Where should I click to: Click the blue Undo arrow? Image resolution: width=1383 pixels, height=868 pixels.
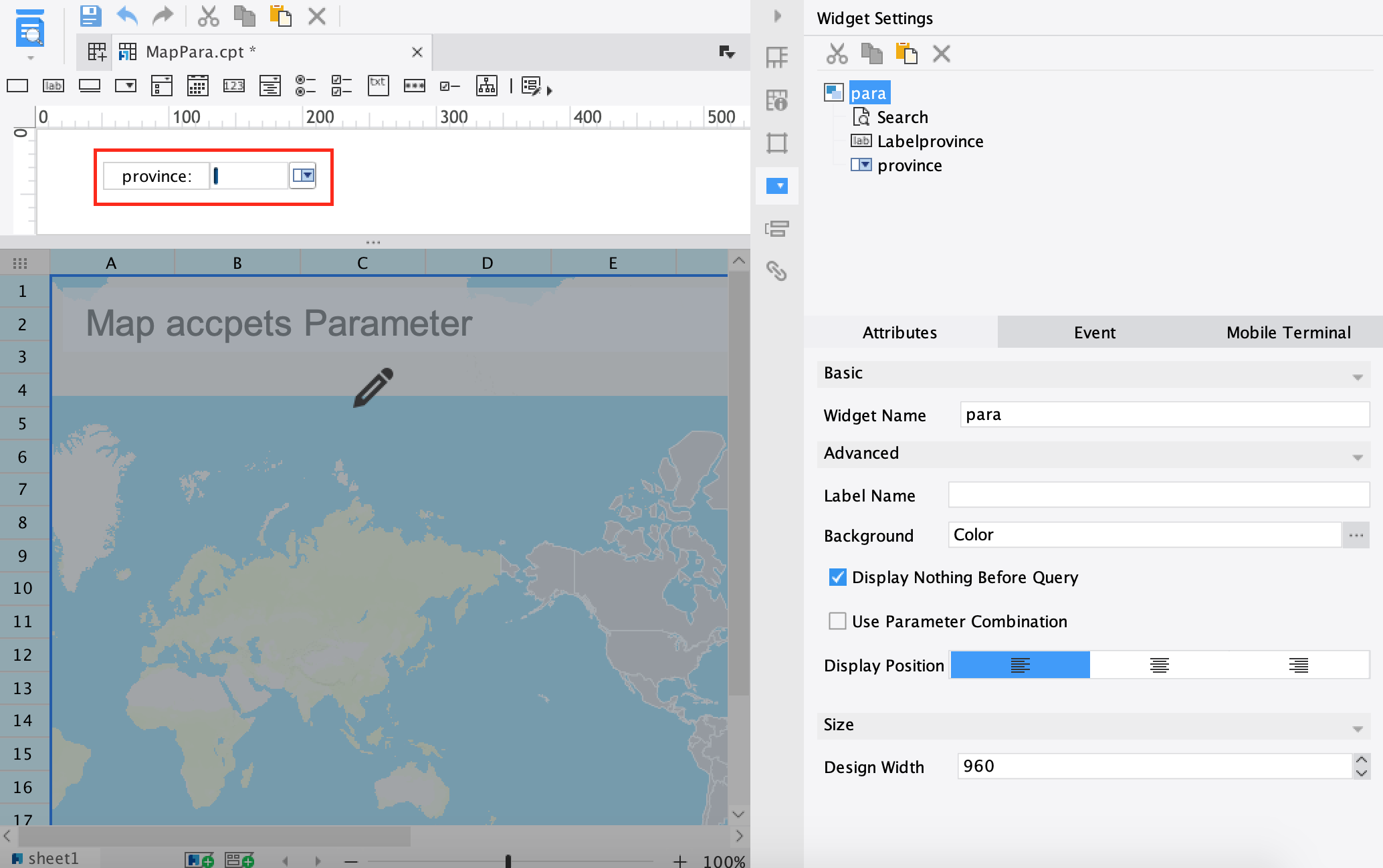pyautogui.click(x=127, y=15)
